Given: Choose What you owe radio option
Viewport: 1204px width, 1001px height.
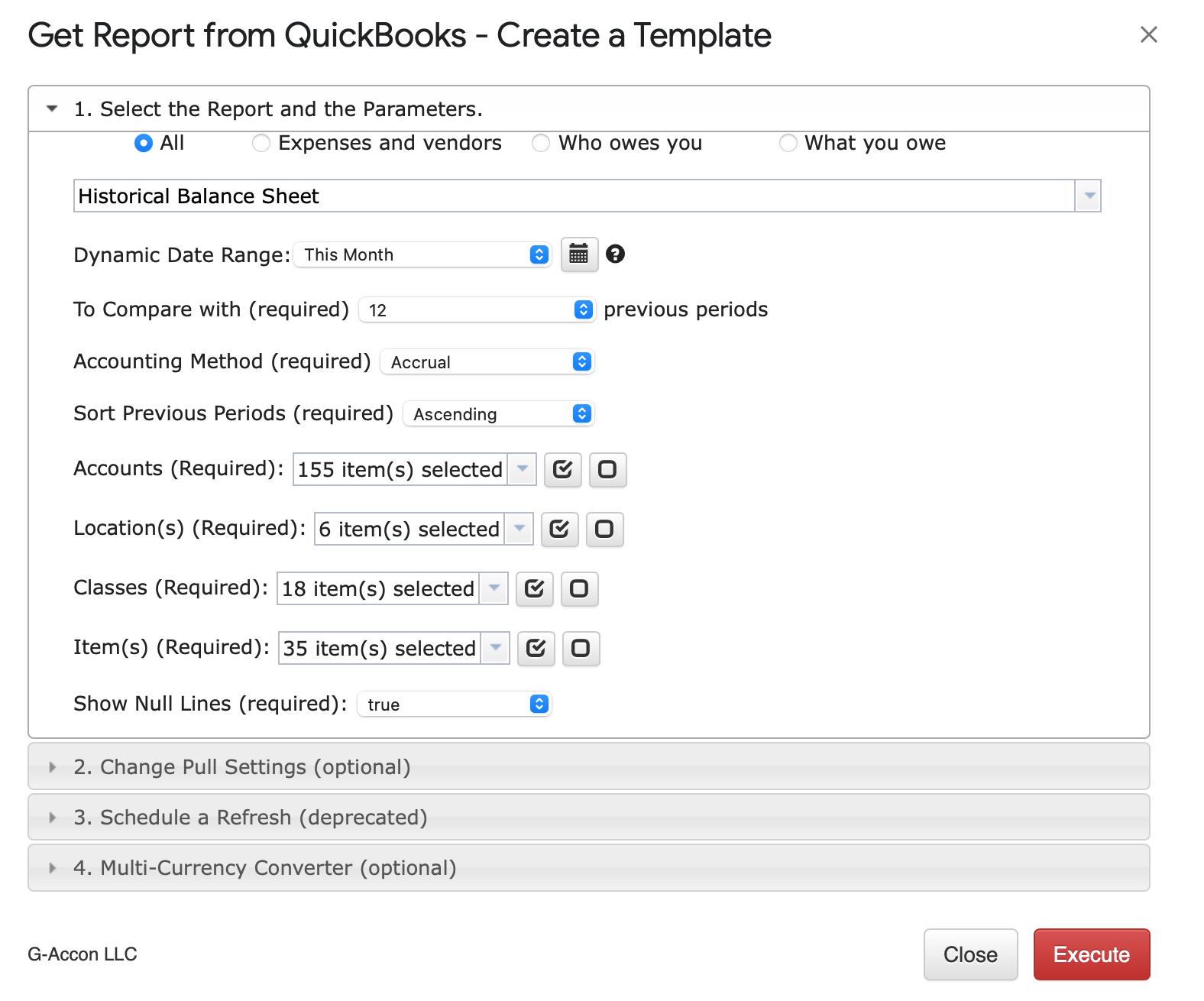Looking at the screenshot, I should click(788, 143).
